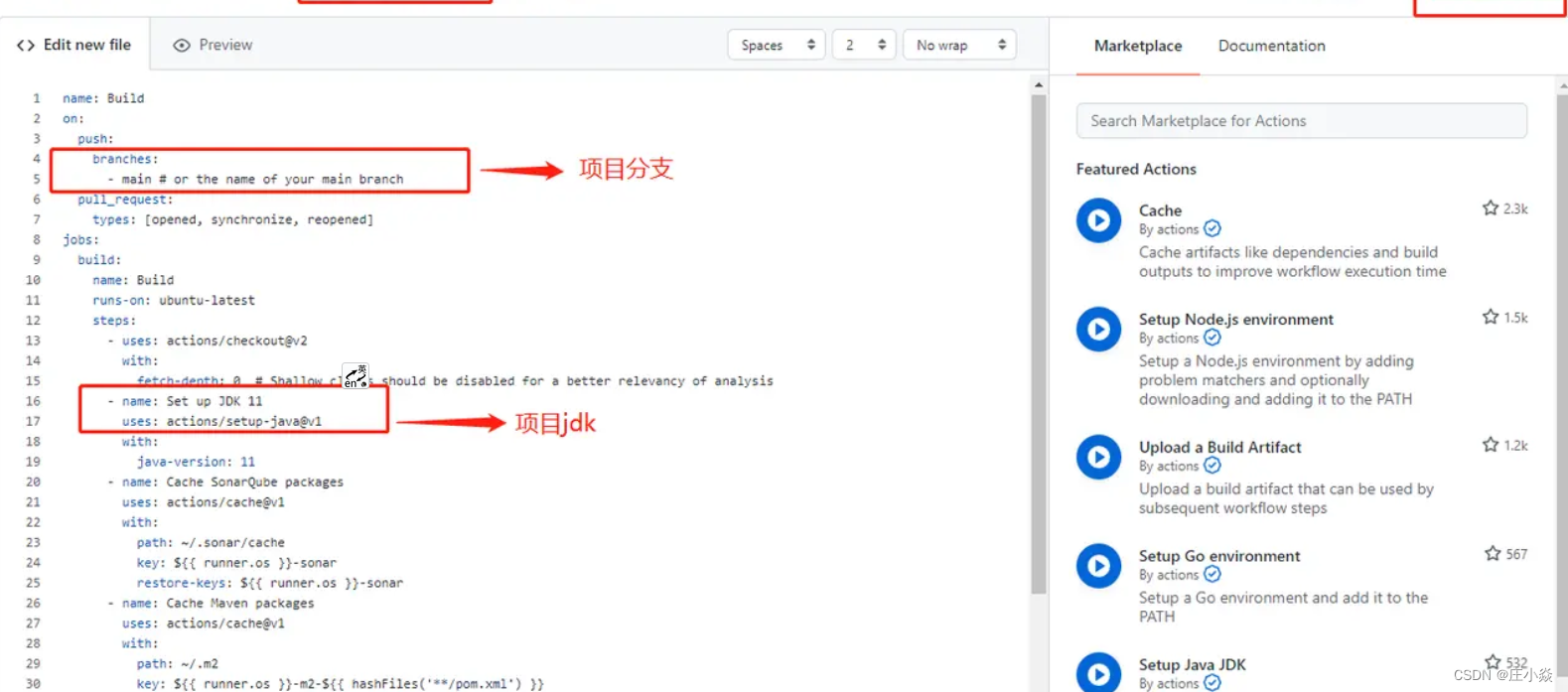The width and height of the screenshot is (1568, 692).
Task: Click the 'pull_request:' line in the editor
Action: point(125,200)
